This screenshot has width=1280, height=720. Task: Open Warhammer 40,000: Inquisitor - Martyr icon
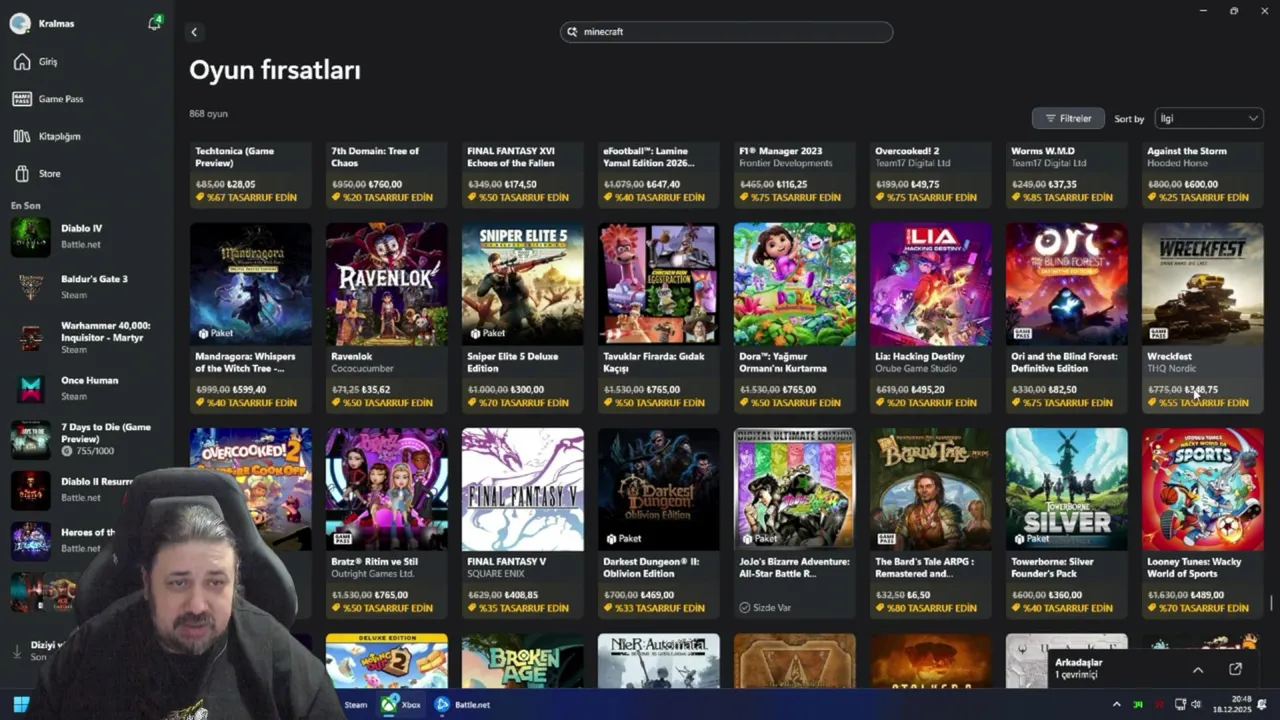tap(30, 338)
